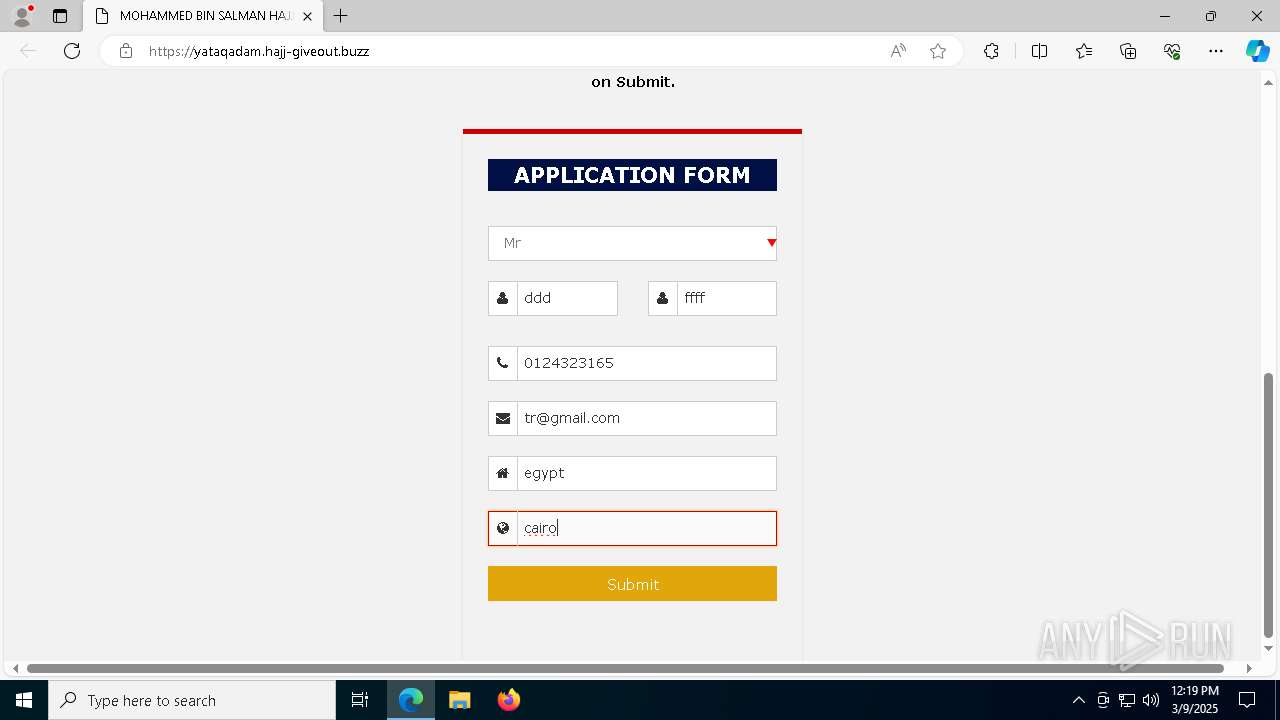
Task: Click the person icon beside ddd field
Action: point(503,298)
